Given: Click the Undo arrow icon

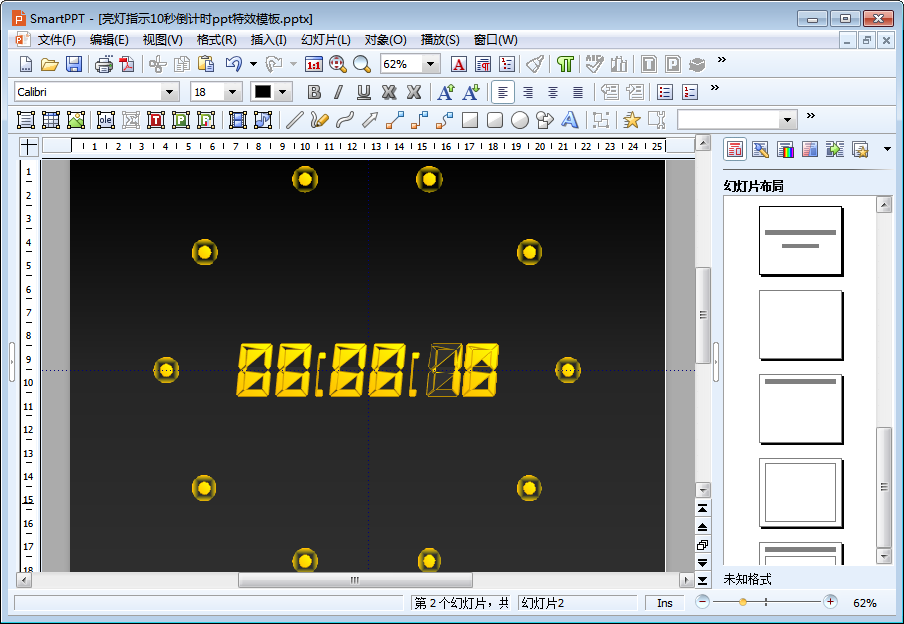Looking at the screenshot, I should click(234, 64).
